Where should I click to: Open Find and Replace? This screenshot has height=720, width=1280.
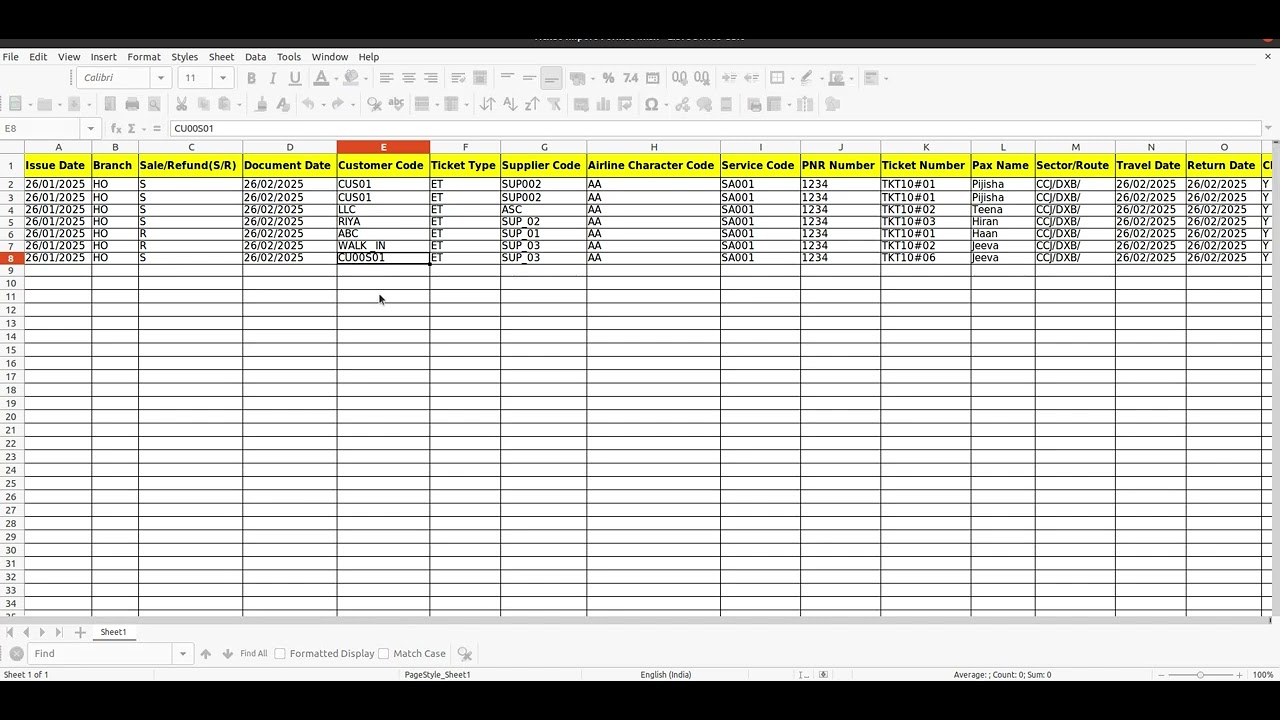point(374,104)
